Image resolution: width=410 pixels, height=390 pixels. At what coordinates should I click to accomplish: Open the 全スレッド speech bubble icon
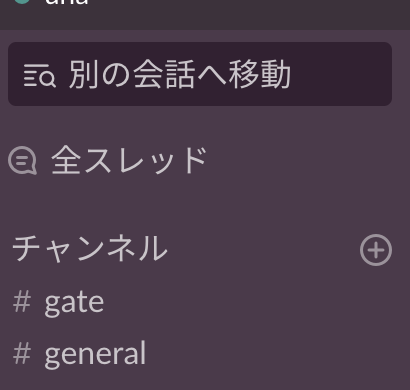(22, 161)
